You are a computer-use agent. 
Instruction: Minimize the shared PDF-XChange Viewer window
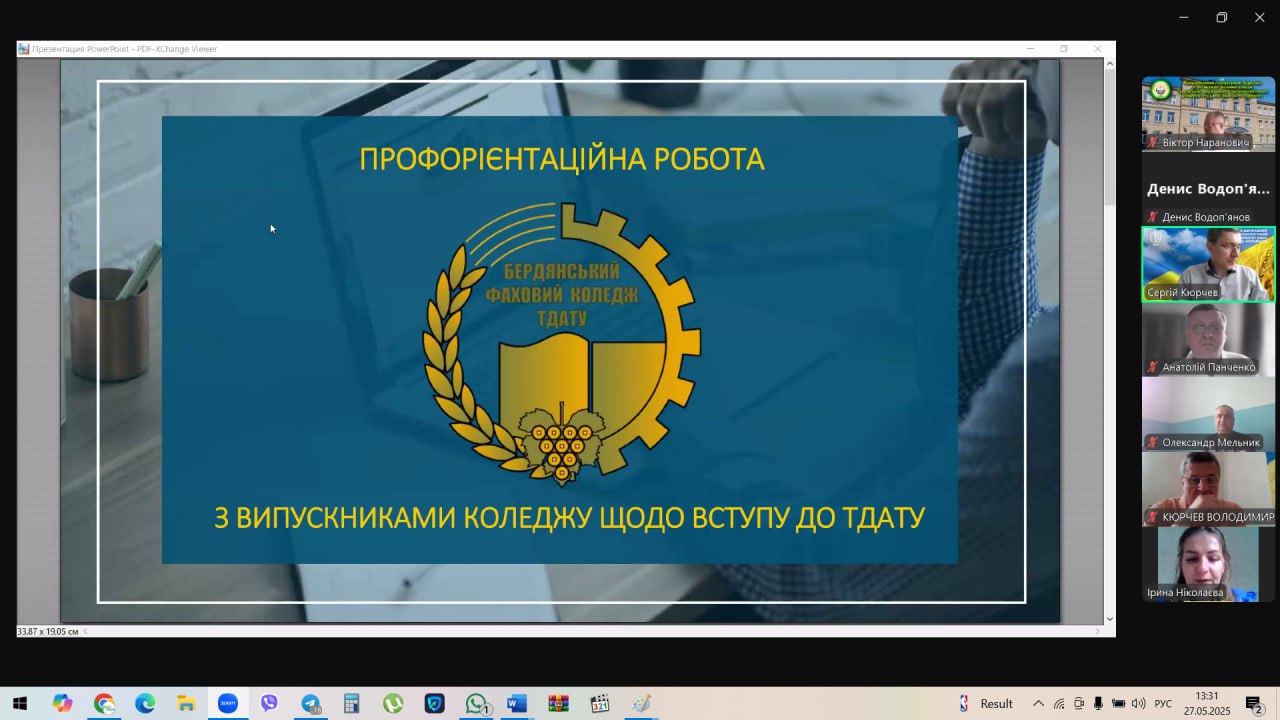coord(1030,48)
